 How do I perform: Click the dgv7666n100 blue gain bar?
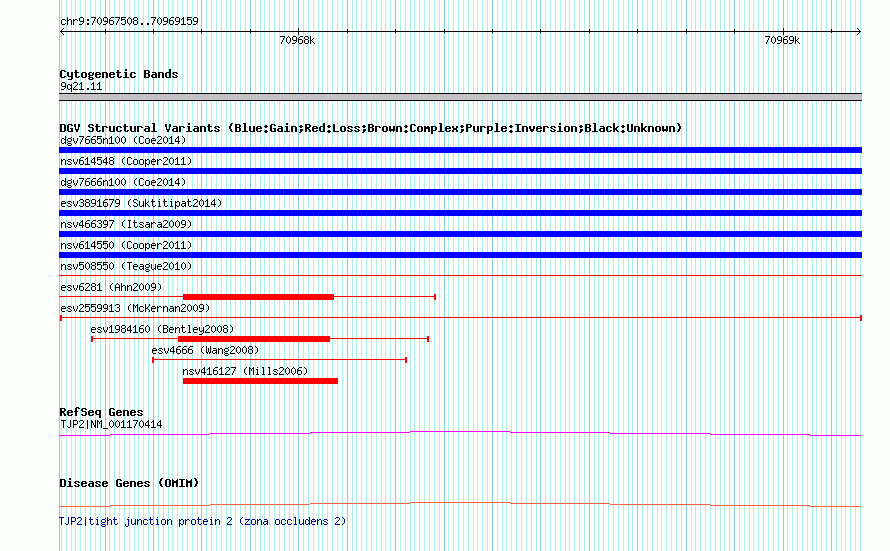coord(460,192)
